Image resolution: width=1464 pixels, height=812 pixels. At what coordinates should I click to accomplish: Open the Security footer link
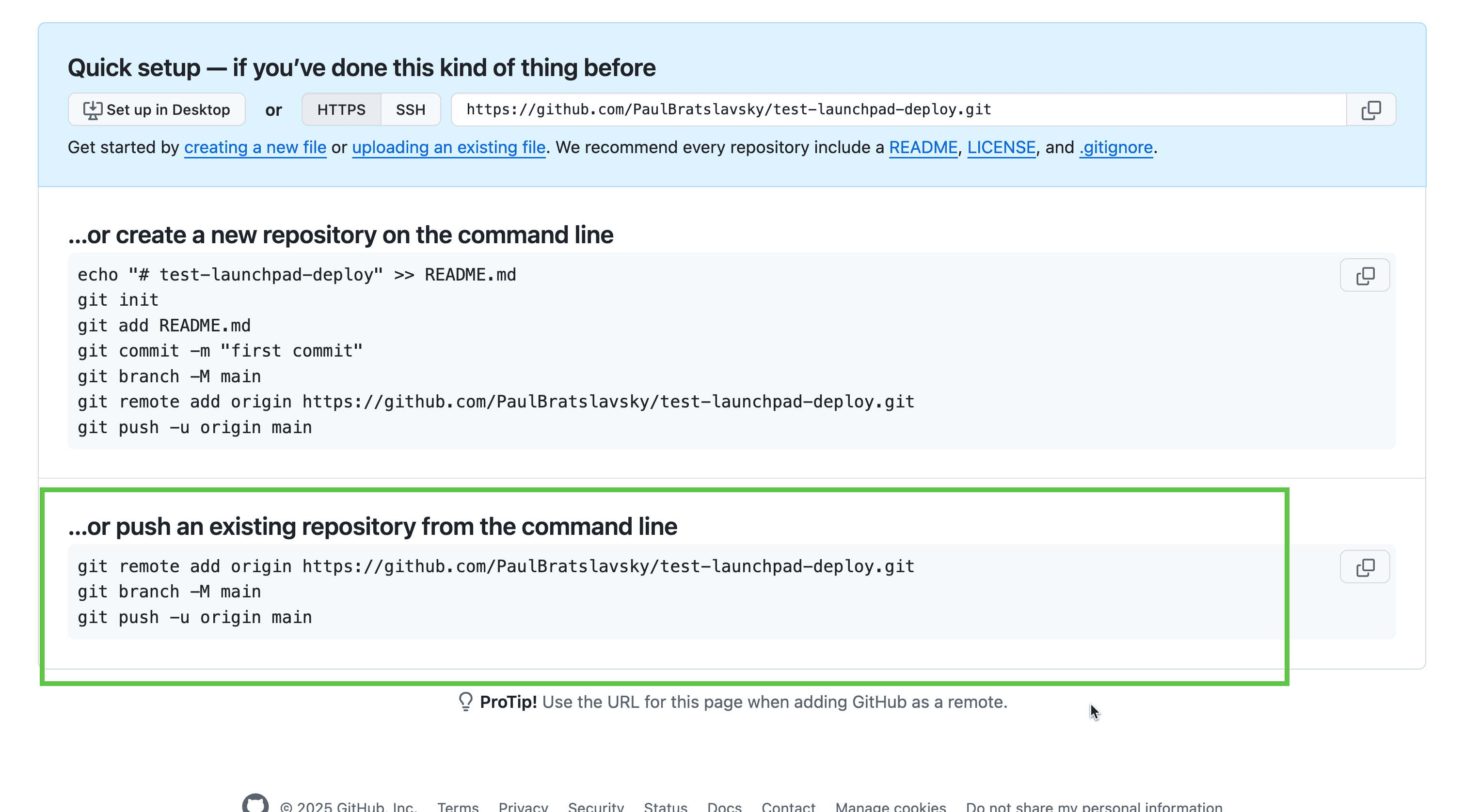[x=596, y=806]
